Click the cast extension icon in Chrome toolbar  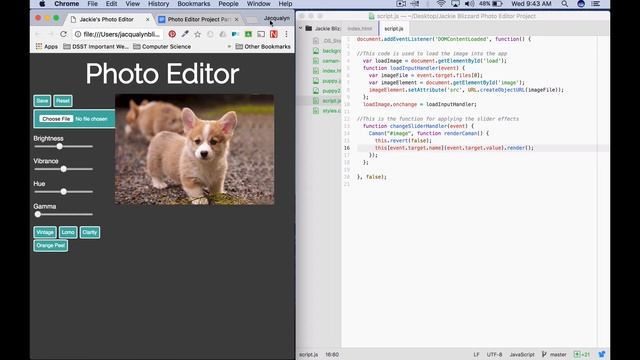pos(261,34)
